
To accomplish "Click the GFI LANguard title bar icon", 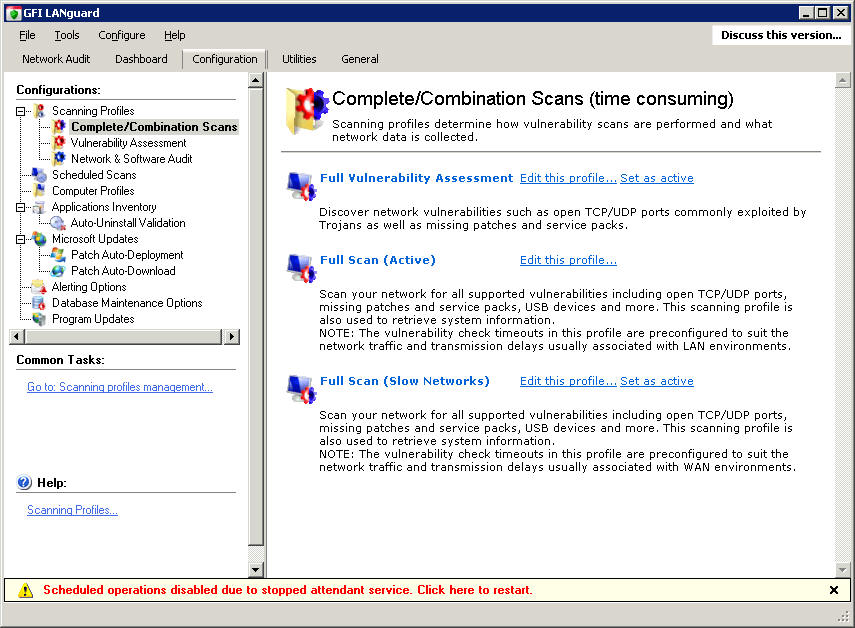I will point(14,13).
